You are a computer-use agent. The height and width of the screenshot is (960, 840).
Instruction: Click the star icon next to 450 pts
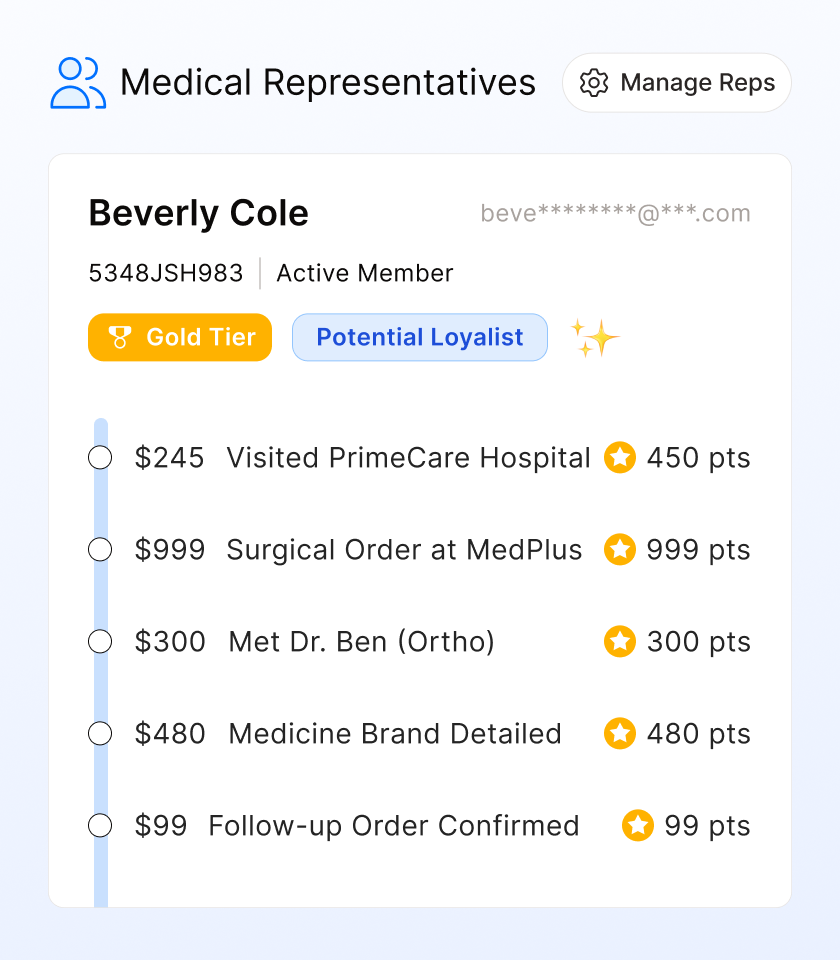point(620,458)
